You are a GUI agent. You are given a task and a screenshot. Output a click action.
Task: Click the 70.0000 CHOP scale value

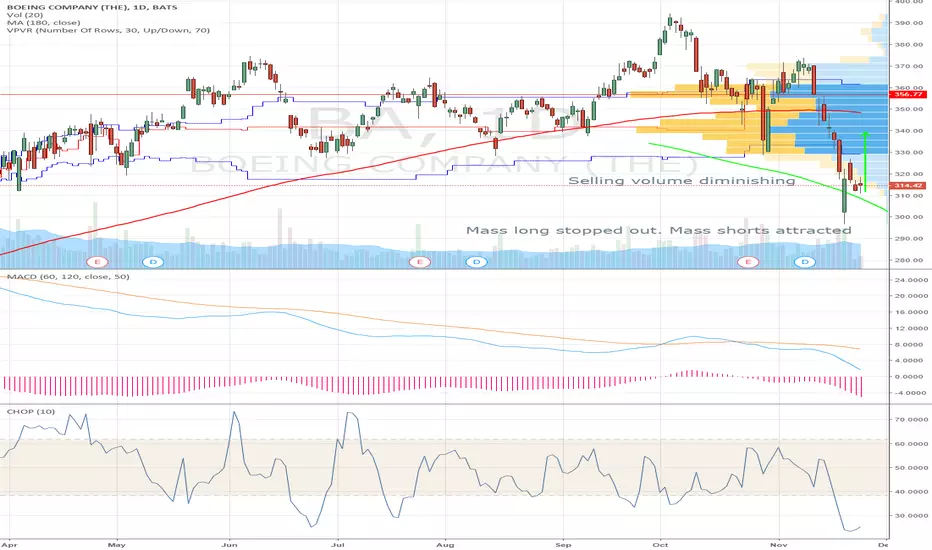(911, 419)
